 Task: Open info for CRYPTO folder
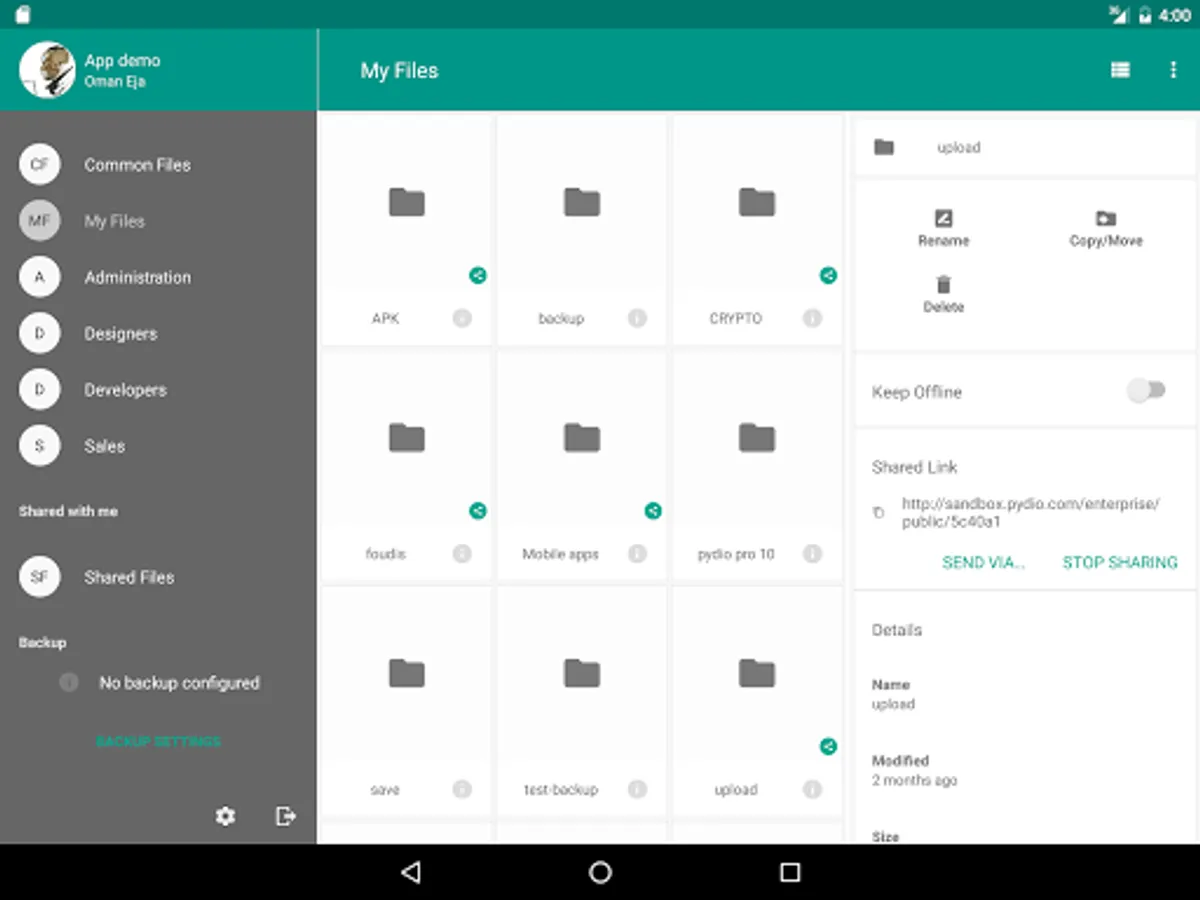click(x=812, y=318)
